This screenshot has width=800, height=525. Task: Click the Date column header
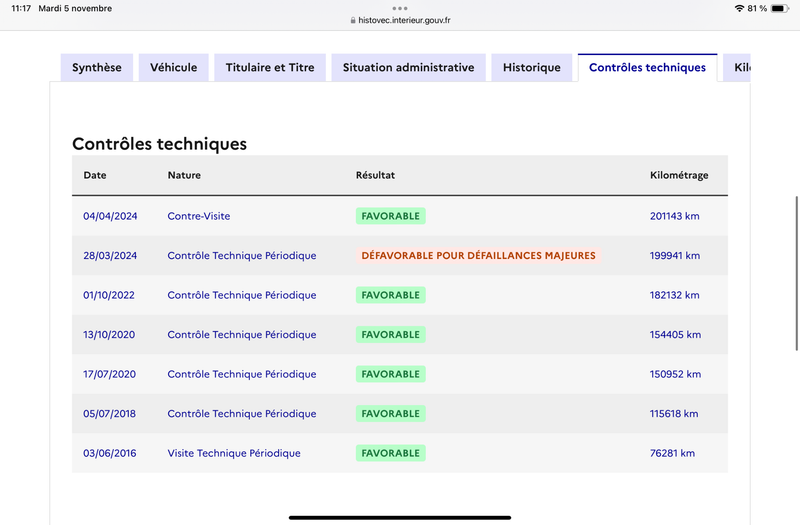[x=95, y=175]
